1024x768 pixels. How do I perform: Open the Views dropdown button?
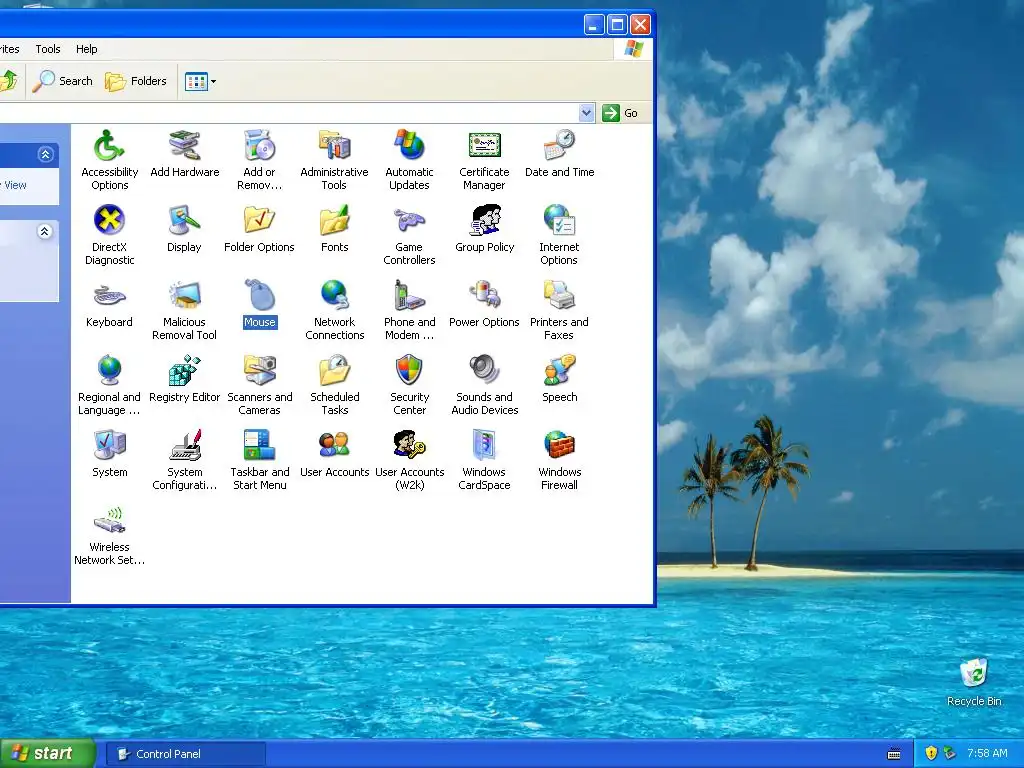tap(200, 82)
